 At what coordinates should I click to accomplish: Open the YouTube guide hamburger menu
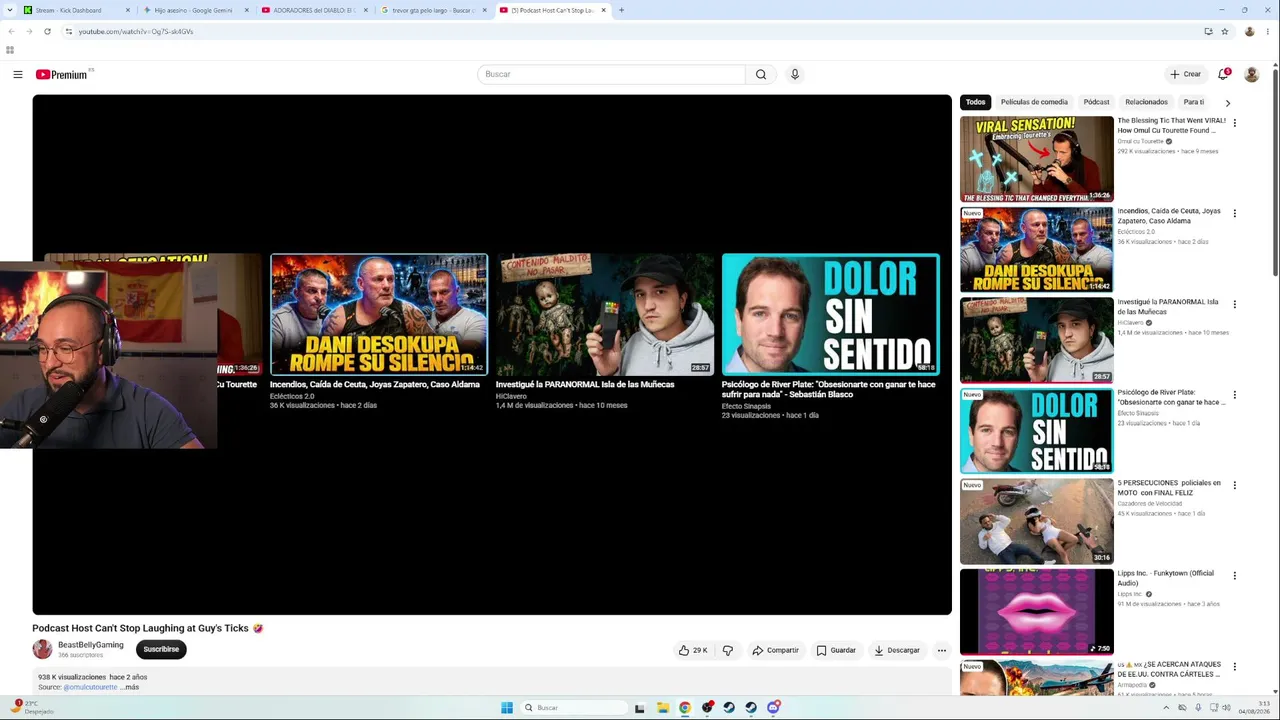tap(18, 74)
